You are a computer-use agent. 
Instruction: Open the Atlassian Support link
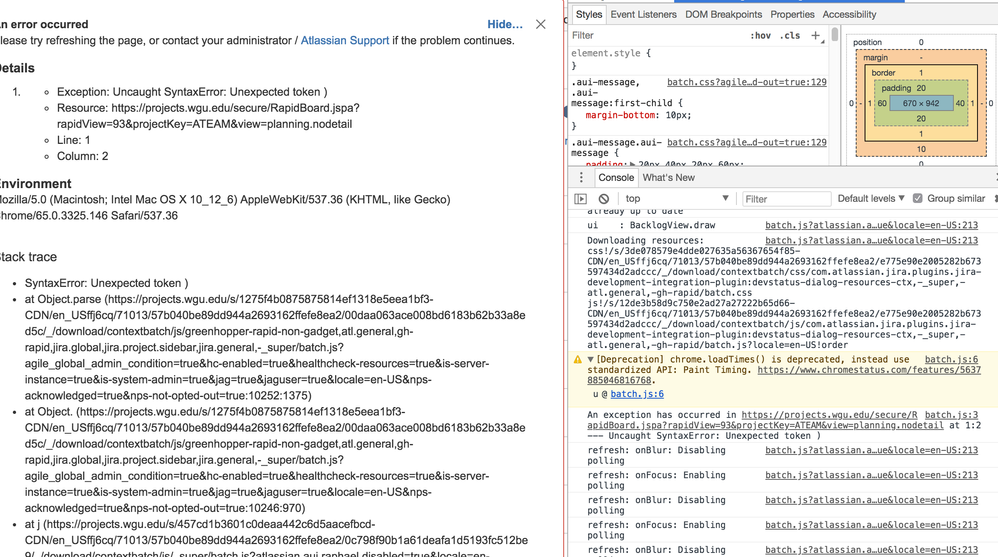(344, 40)
